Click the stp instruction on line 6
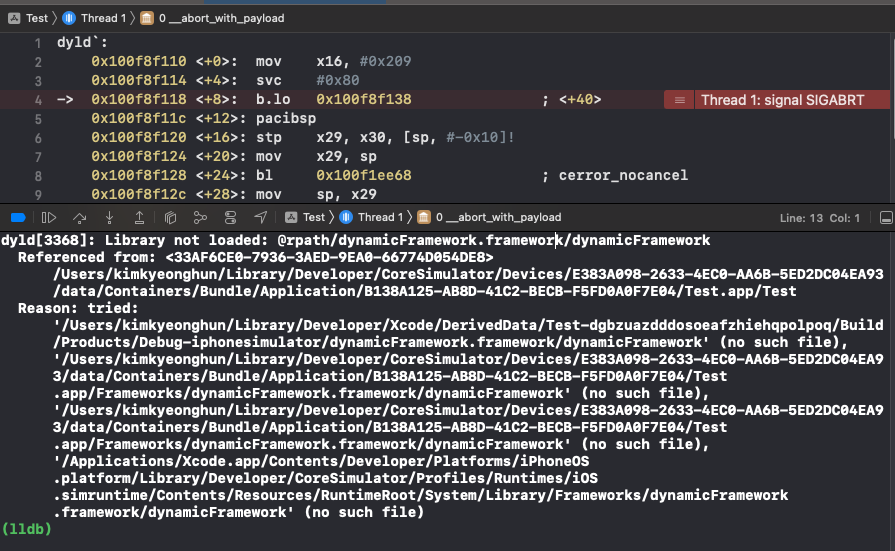The image size is (895, 551). (x=268, y=138)
